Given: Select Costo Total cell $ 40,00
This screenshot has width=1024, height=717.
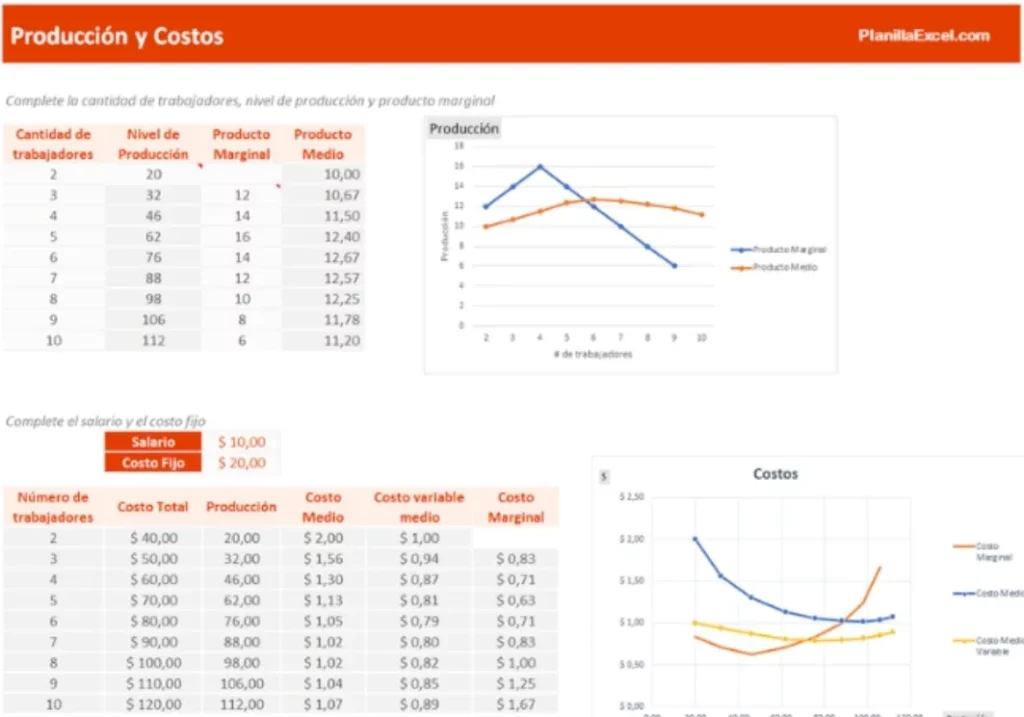Looking at the screenshot, I should [153, 538].
